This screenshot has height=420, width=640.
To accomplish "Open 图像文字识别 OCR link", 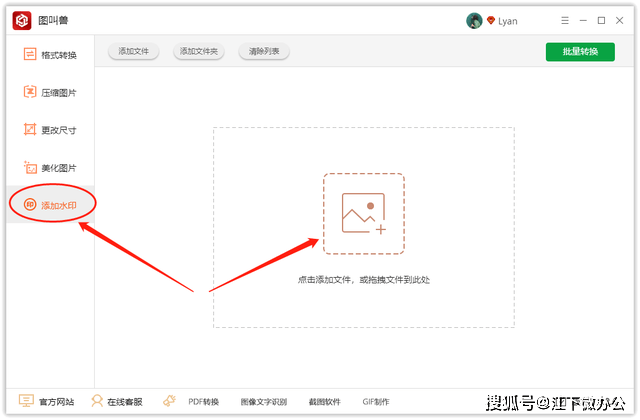I will click(x=264, y=402).
